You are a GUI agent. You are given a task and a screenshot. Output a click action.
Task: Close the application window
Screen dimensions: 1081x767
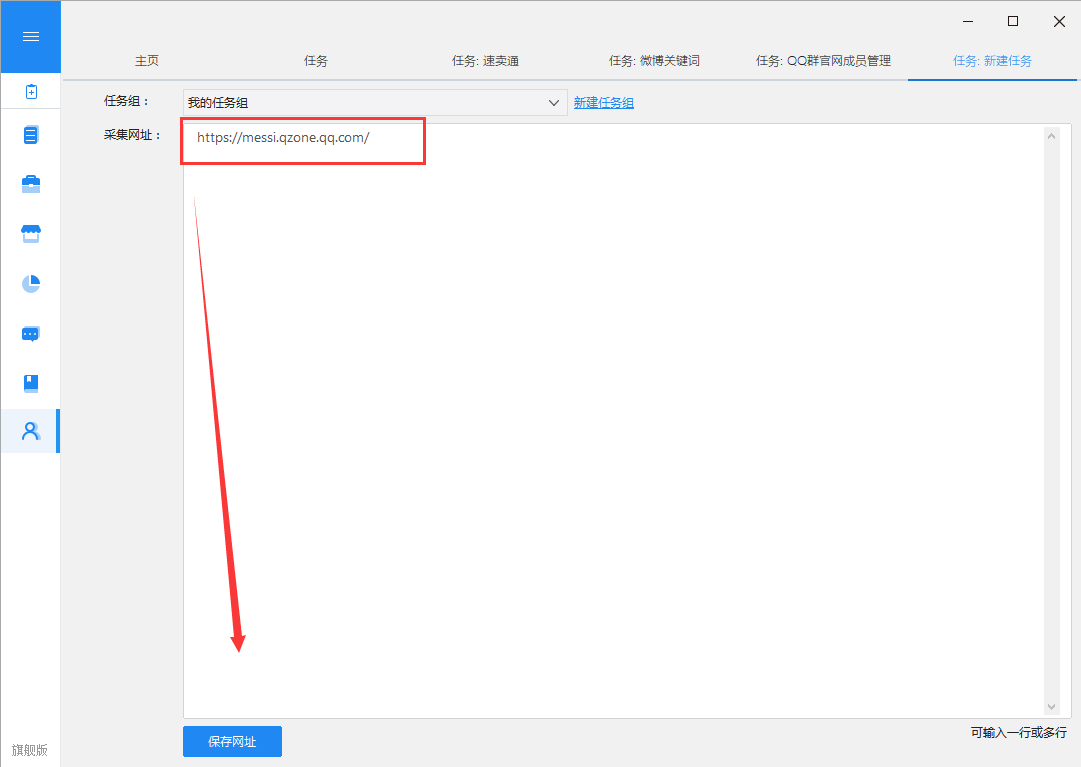(x=1059, y=21)
